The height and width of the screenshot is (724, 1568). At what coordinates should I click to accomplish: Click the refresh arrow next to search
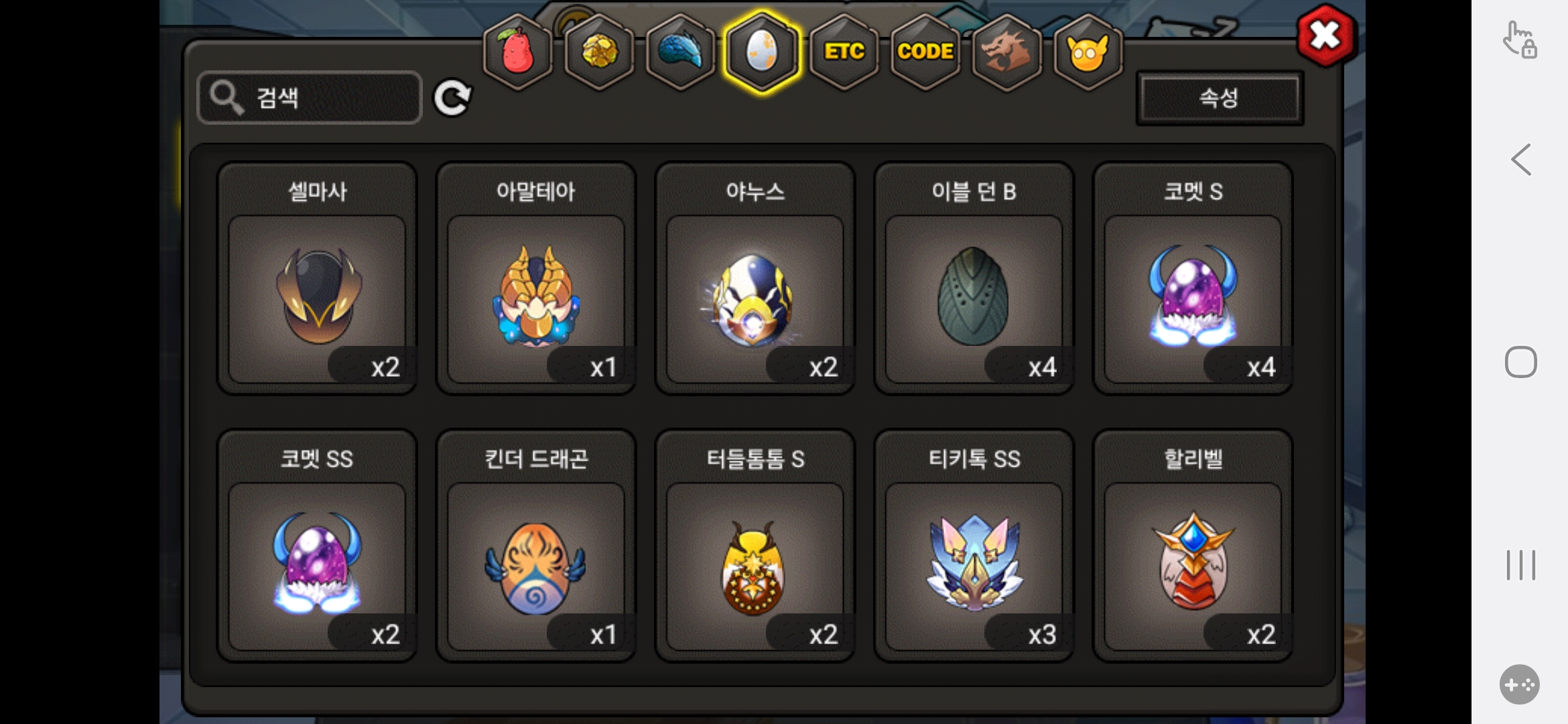tap(453, 99)
